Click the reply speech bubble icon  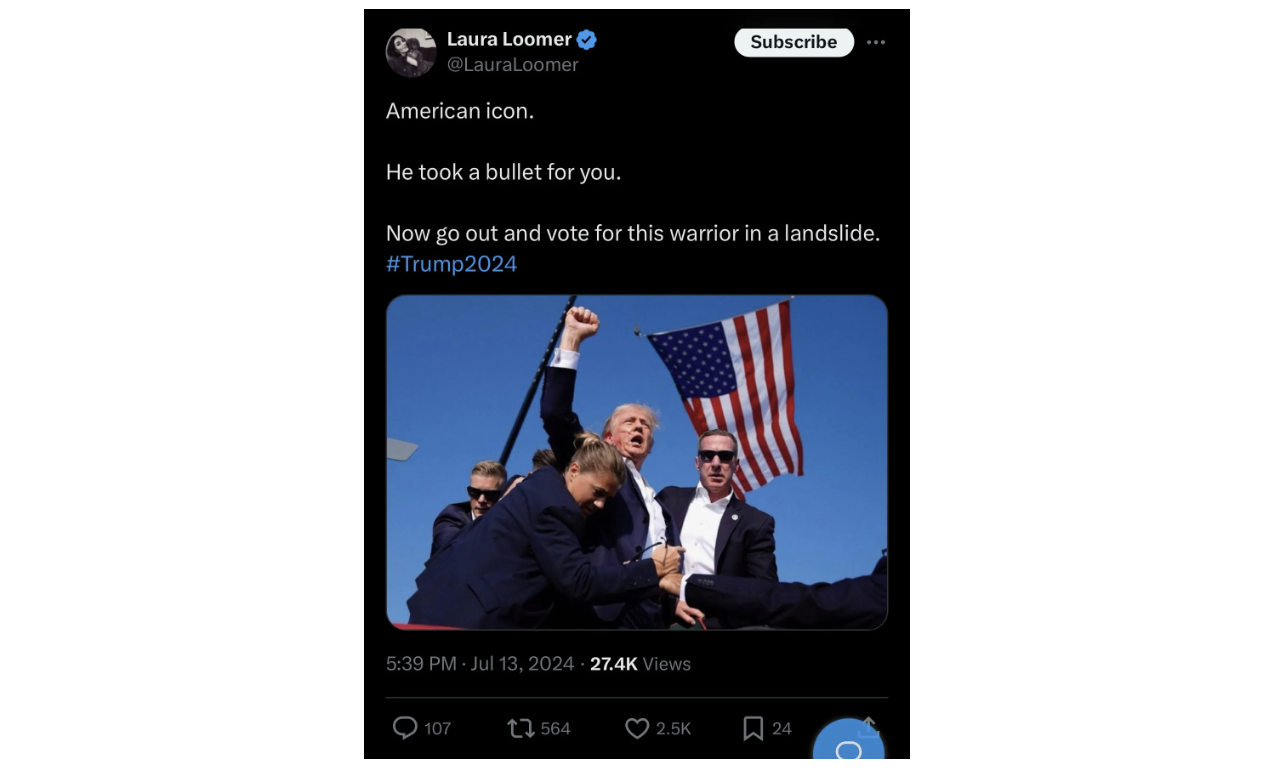[x=404, y=728]
